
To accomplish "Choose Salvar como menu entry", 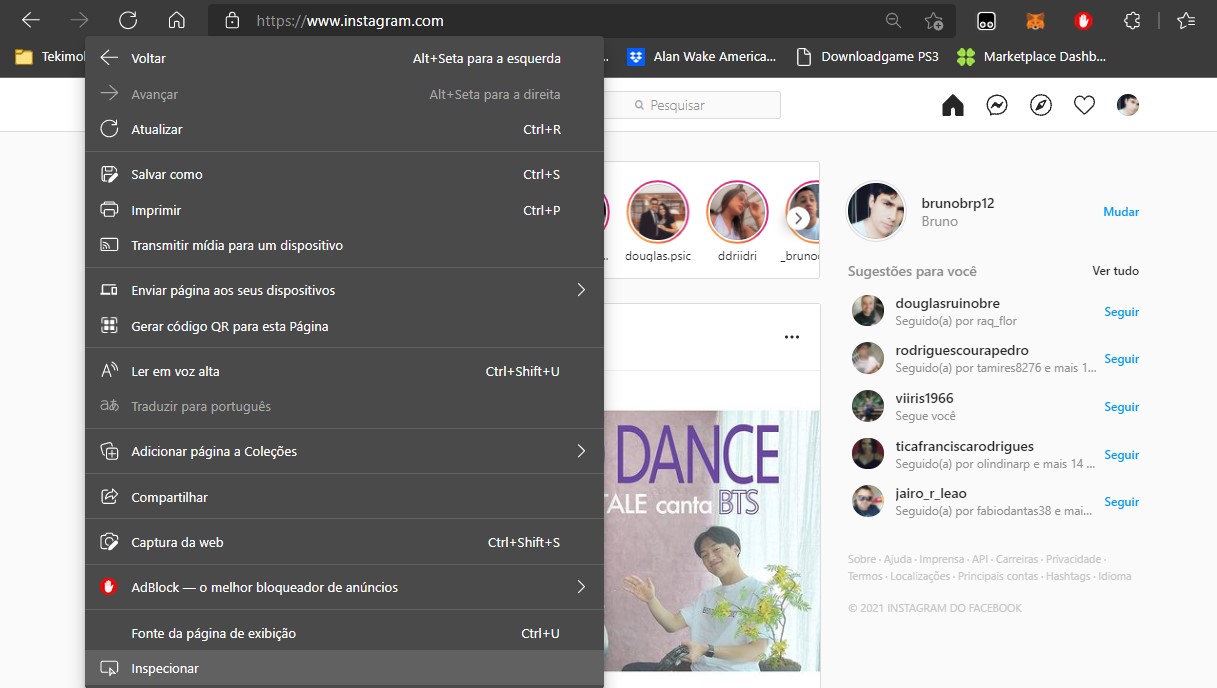I will [x=344, y=175].
